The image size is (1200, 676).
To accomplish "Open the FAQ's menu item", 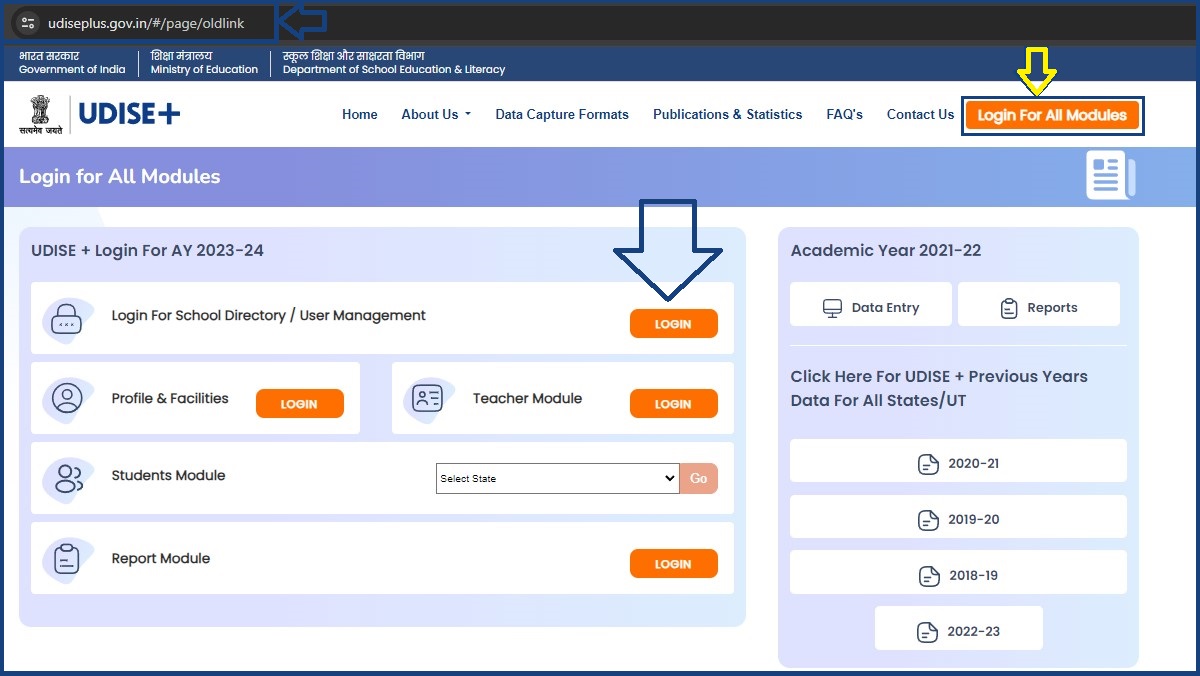I will pyautogui.click(x=844, y=114).
